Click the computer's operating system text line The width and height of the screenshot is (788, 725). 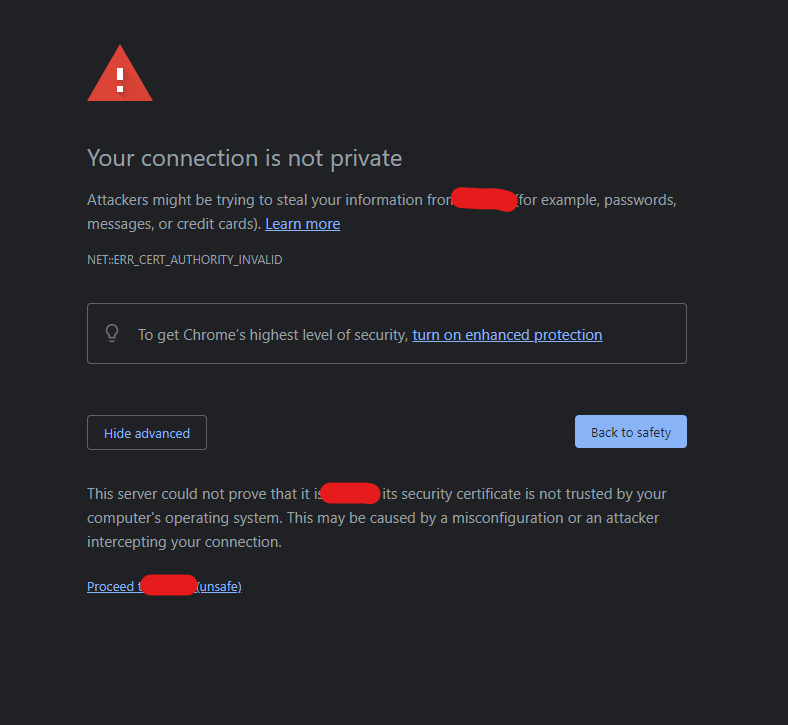373,518
